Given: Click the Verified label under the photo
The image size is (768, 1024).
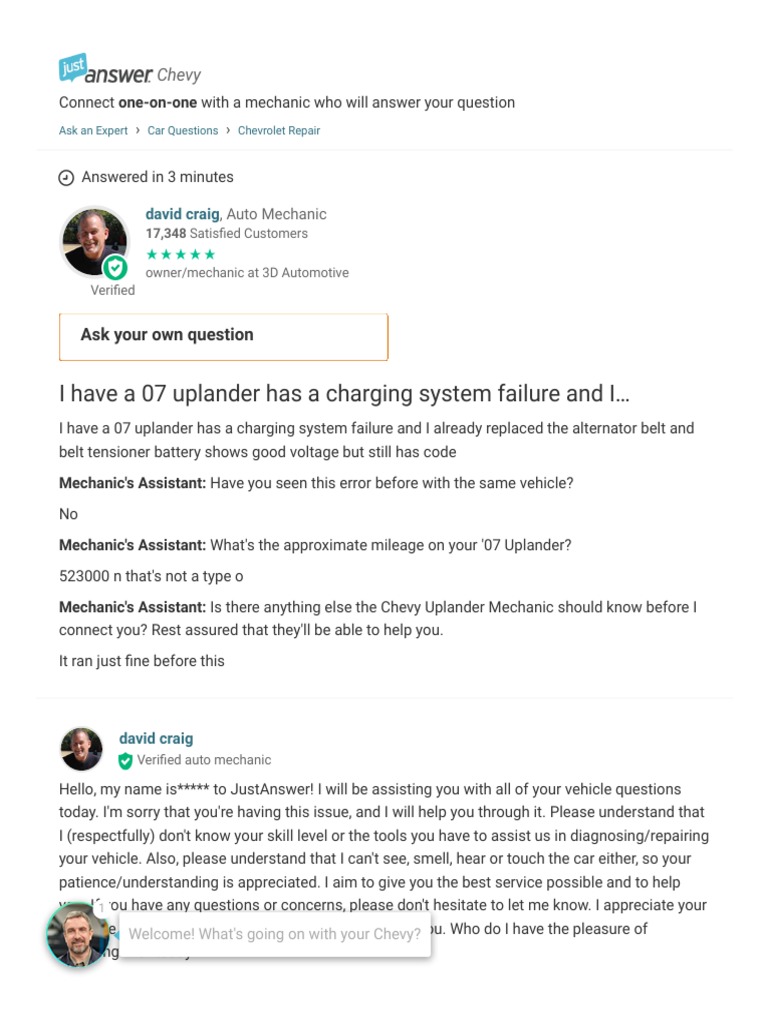Looking at the screenshot, I should 112,290.
